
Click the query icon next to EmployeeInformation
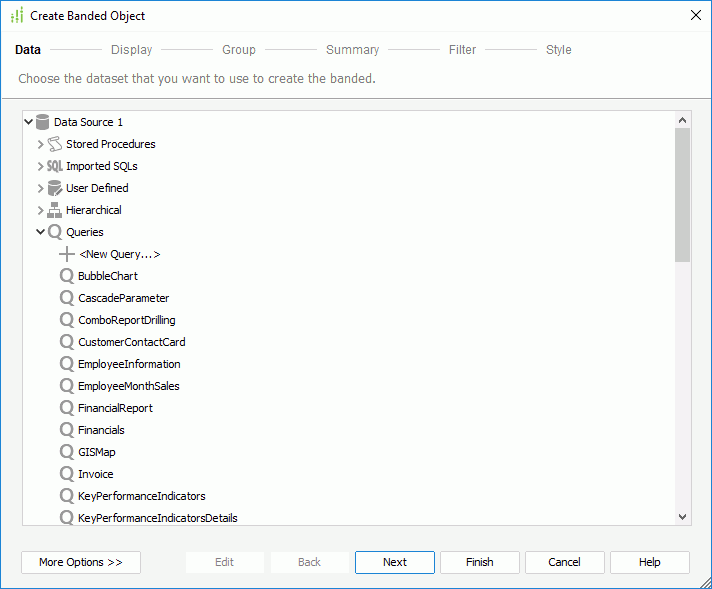(x=67, y=364)
